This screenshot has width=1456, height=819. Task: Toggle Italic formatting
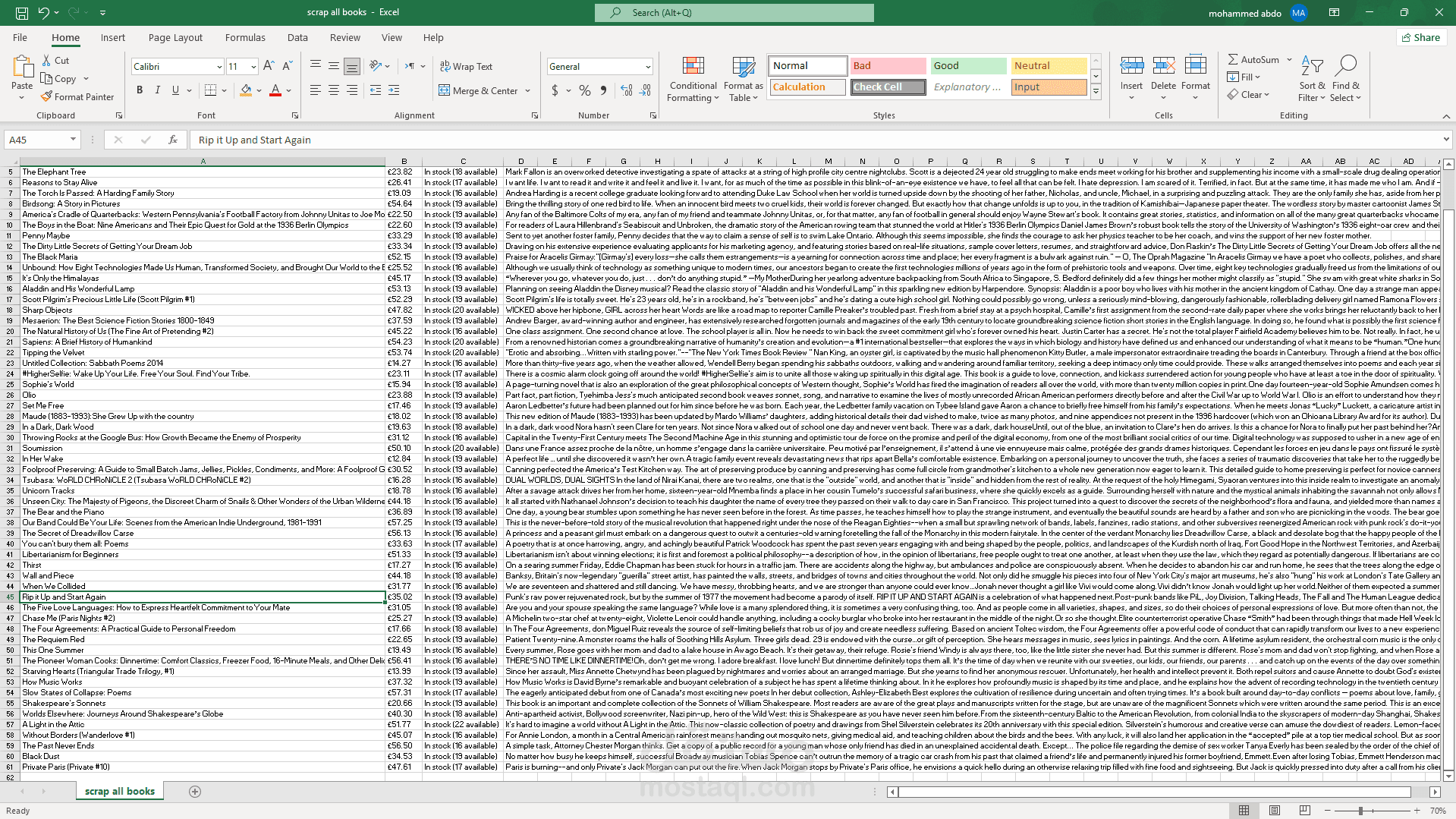(x=158, y=90)
